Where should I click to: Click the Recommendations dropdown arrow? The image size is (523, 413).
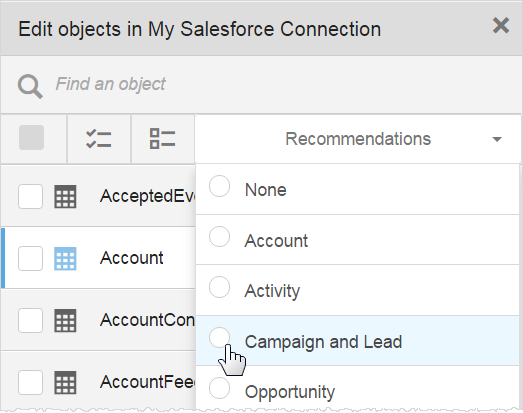tap(497, 139)
